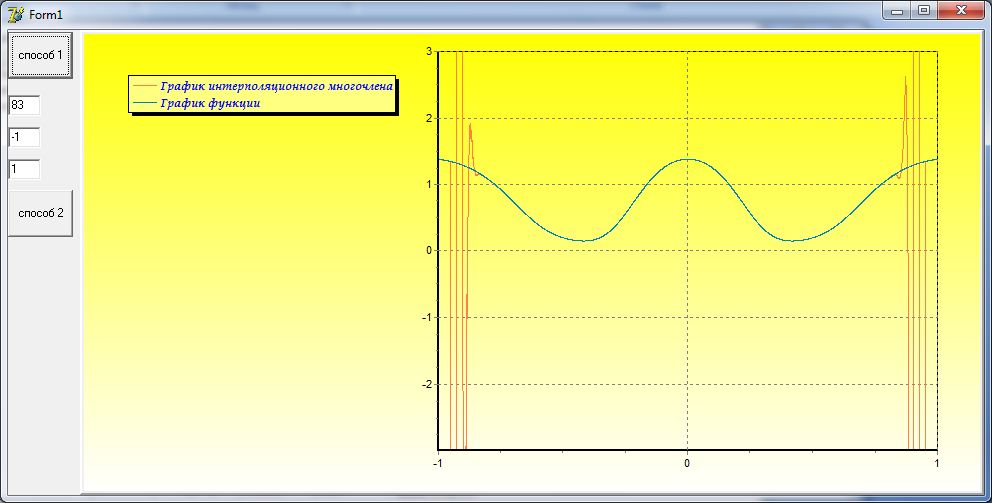Click the Form1 window title text
Image resolution: width=992 pixels, height=503 pixels.
(x=46, y=15)
